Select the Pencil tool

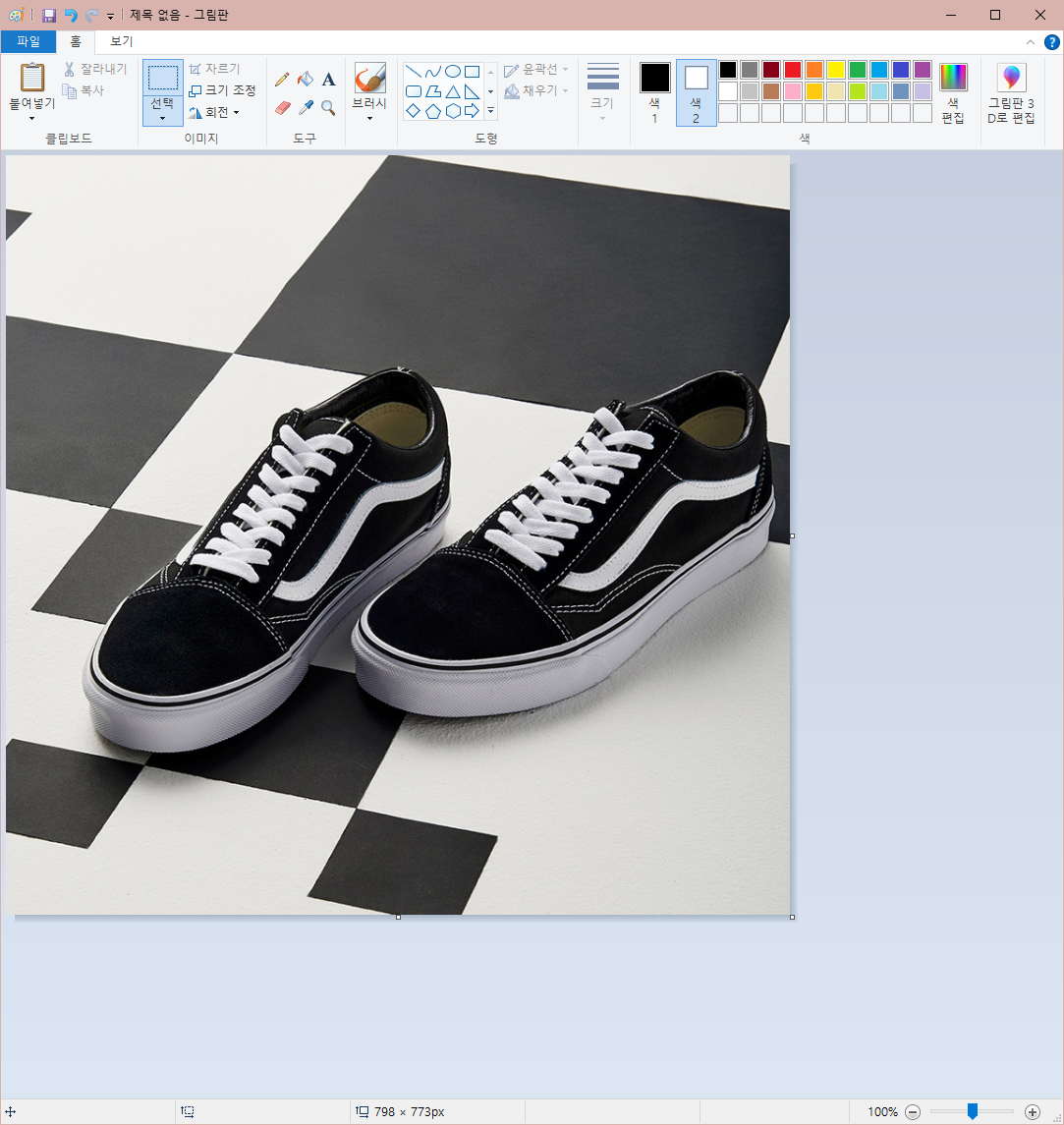pyautogui.click(x=282, y=79)
